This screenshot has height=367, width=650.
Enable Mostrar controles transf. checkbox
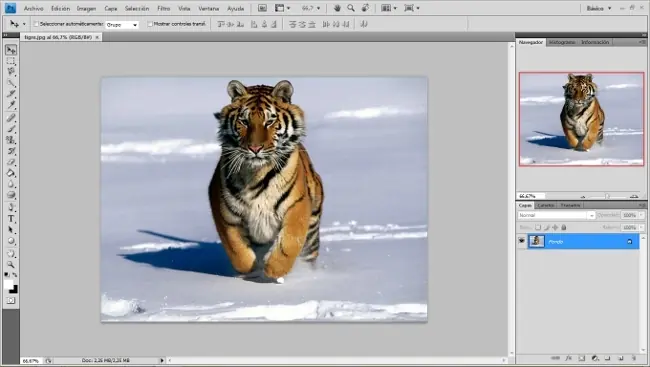(x=150, y=24)
